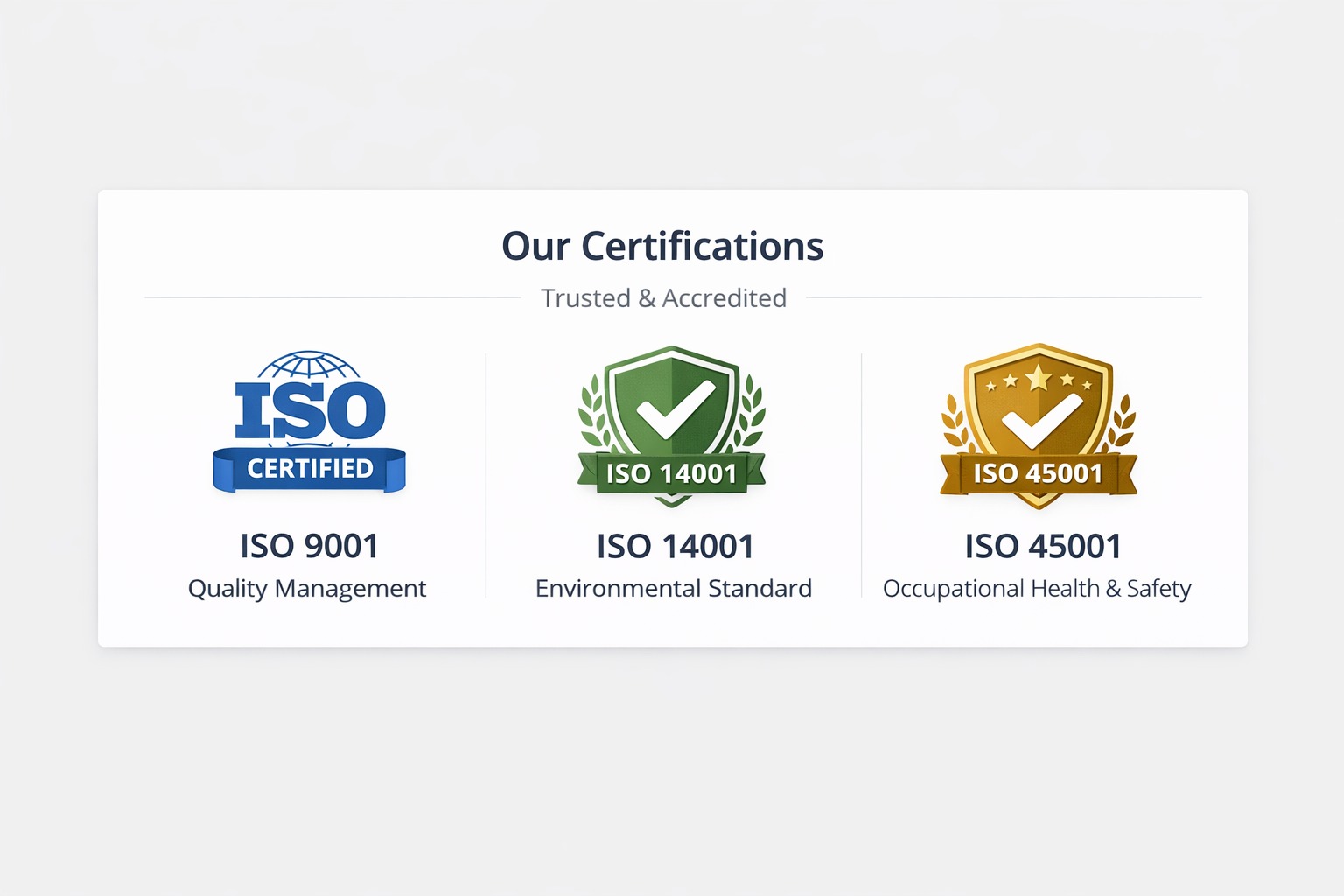Click the white checkmark on the green shield
1344x896 pixels.
(x=675, y=409)
